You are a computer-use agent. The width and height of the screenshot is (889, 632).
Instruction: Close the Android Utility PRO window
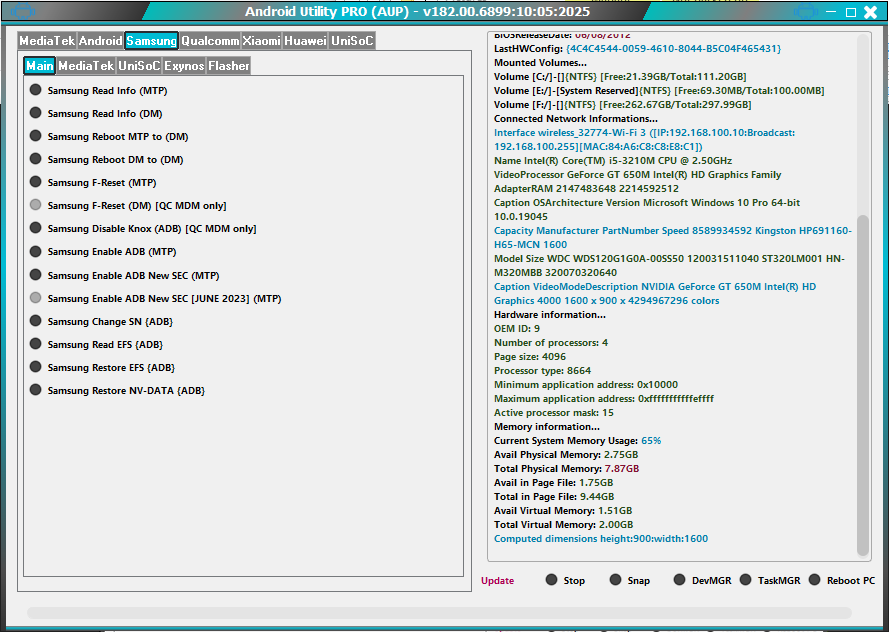pos(870,12)
